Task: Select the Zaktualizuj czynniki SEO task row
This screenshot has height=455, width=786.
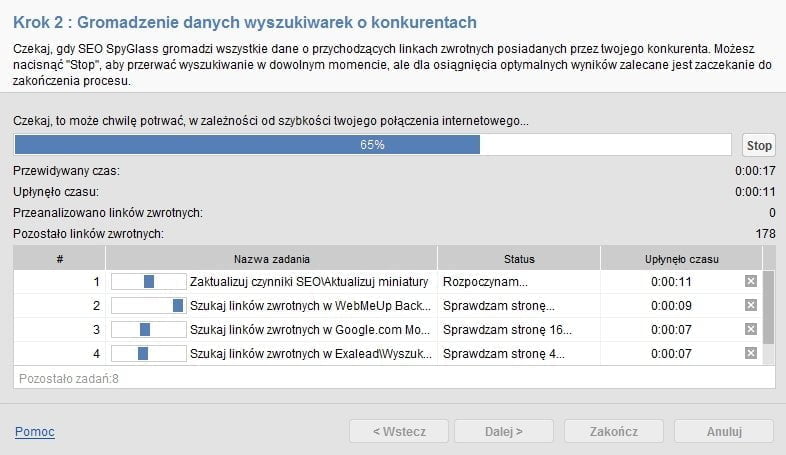Action: coord(308,281)
